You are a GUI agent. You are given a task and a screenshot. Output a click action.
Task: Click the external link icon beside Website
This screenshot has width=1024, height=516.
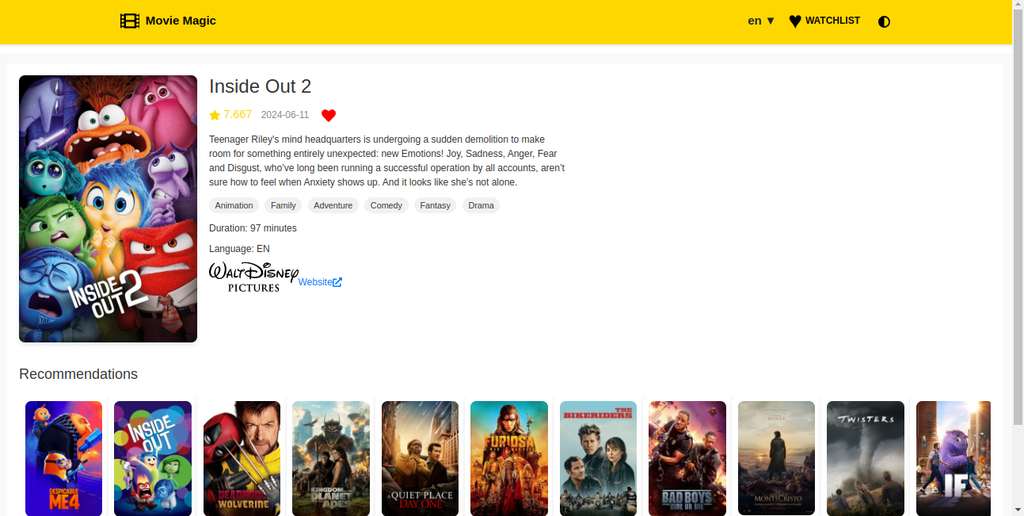click(337, 282)
